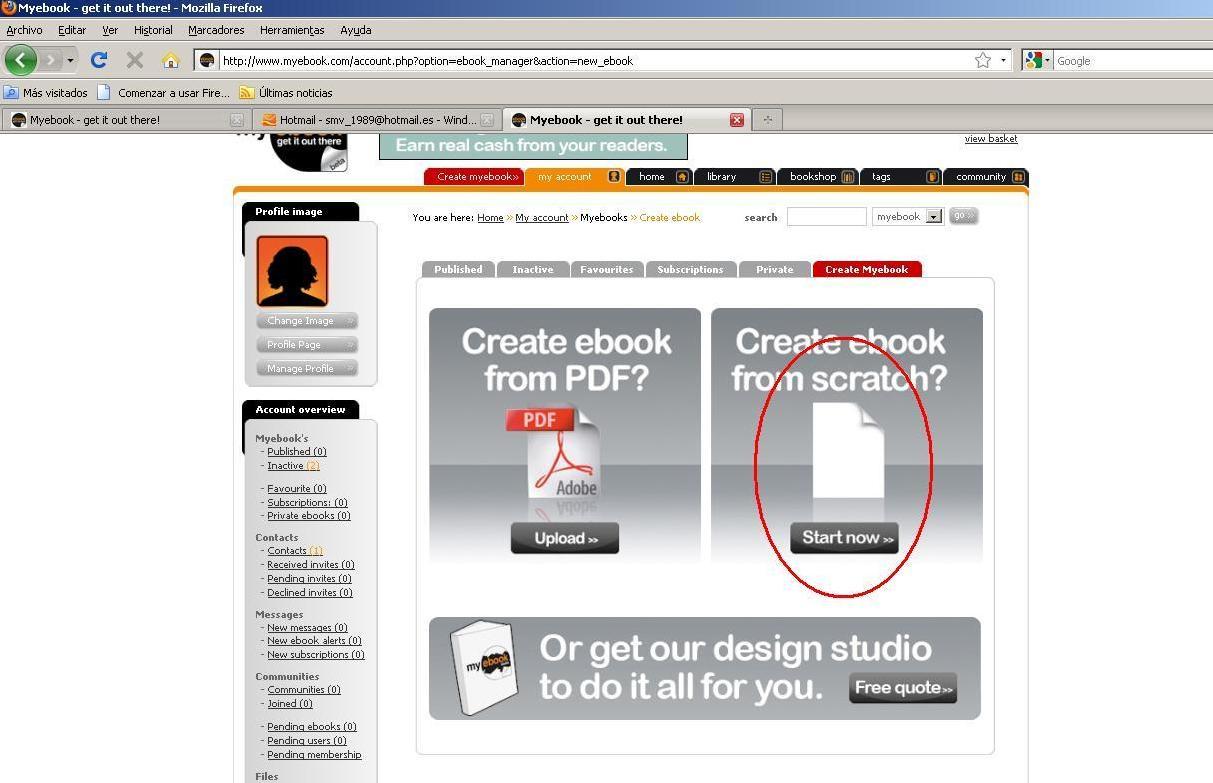Click the URL address field
The image size is (1213, 783).
[x=595, y=60]
